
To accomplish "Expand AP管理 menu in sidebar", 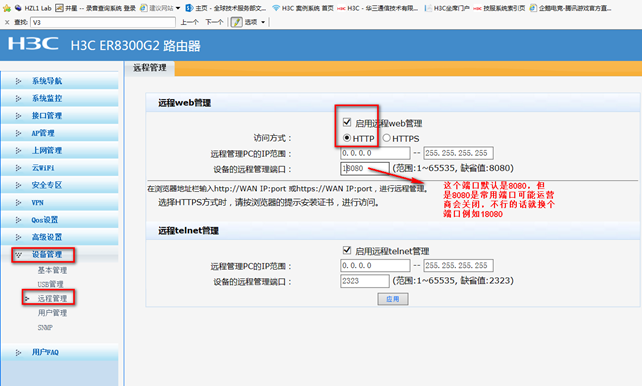I will tap(60, 133).
